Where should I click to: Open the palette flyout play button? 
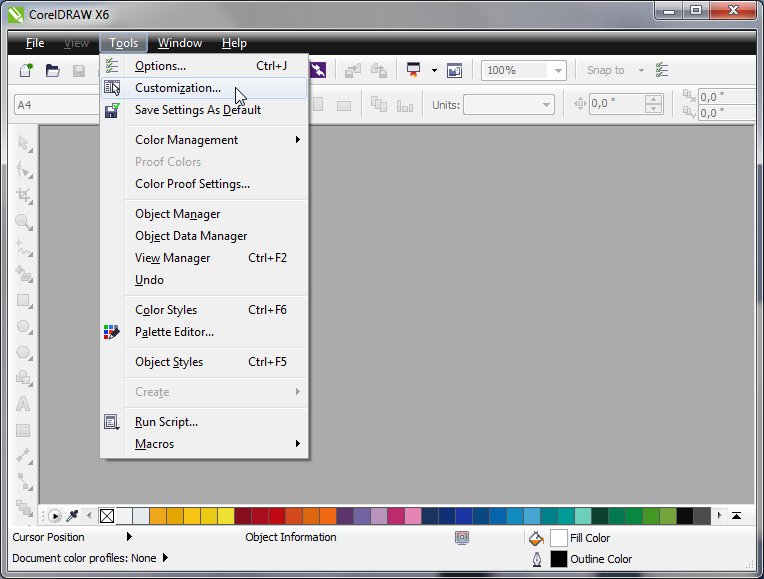(x=55, y=516)
